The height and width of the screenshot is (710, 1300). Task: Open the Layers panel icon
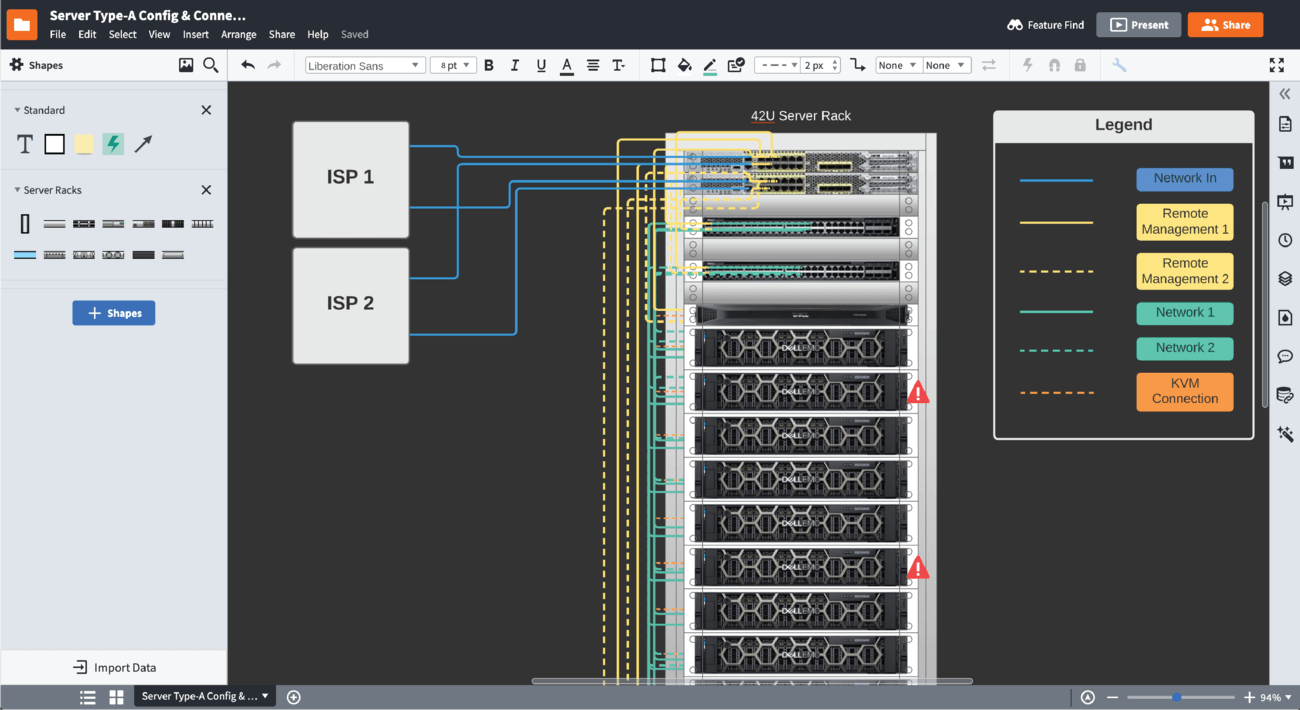(x=1285, y=279)
